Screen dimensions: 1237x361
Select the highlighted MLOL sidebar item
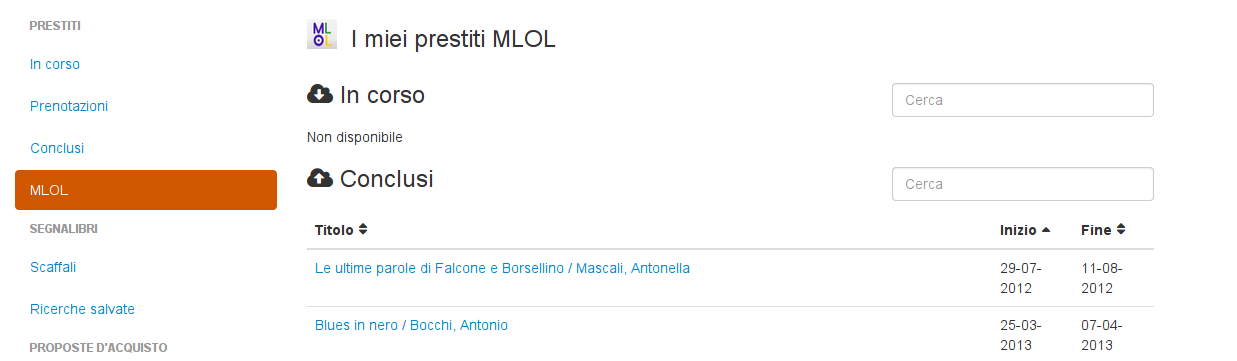pyautogui.click(x=146, y=190)
